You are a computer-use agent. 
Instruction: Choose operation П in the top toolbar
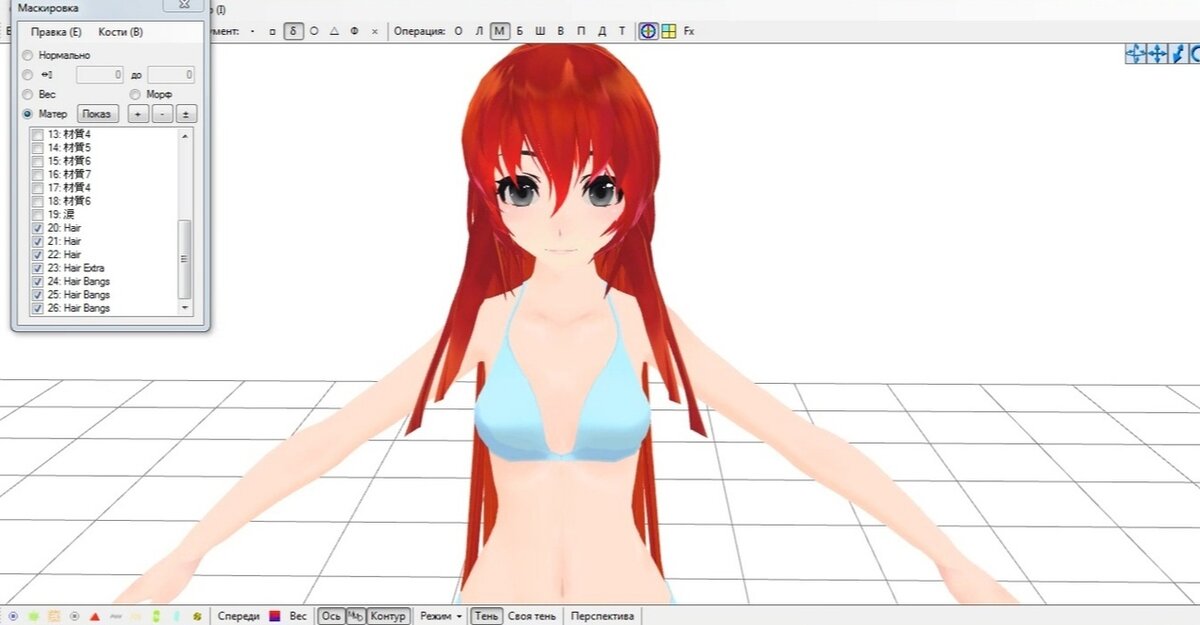pos(582,31)
